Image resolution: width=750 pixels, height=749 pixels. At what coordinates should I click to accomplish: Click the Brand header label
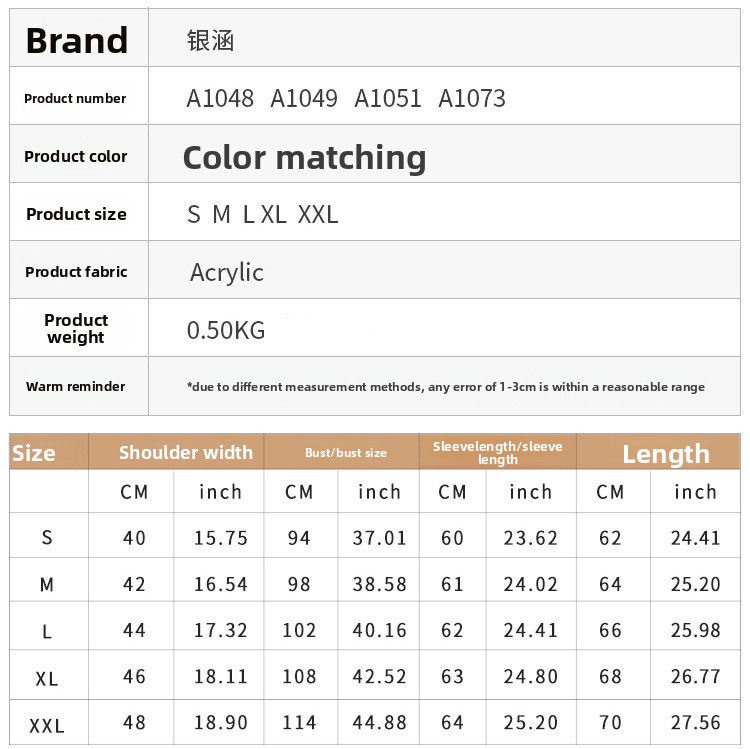77,40
